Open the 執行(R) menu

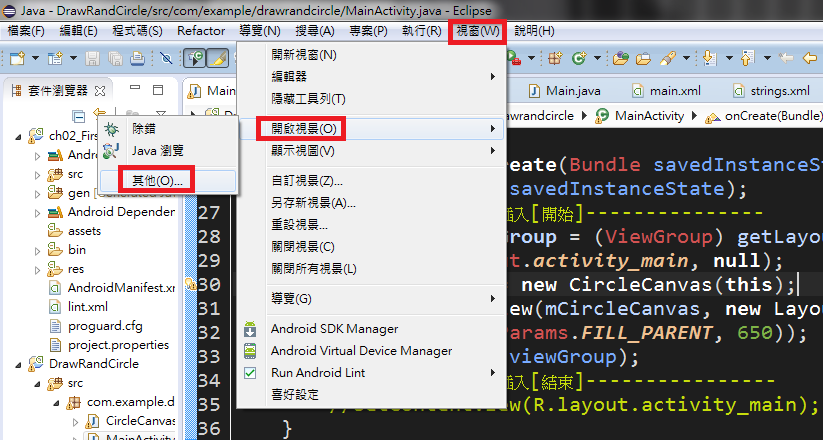(x=421, y=31)
